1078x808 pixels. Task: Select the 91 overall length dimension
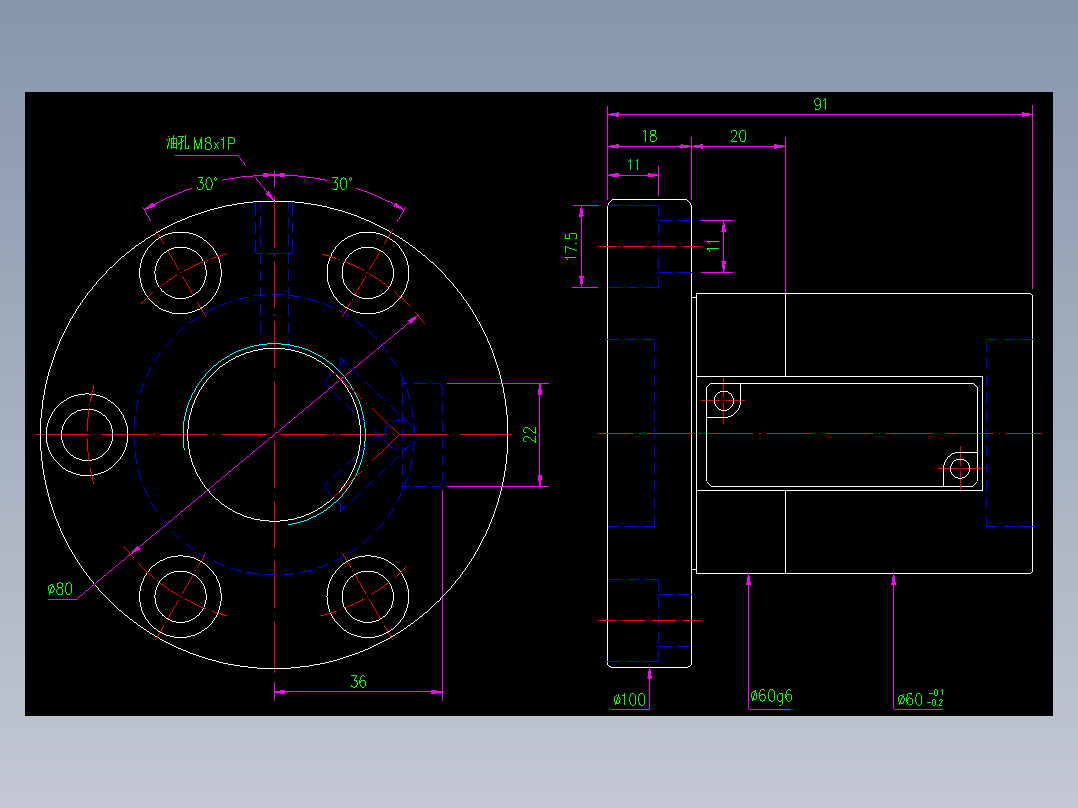(x=820, y=105)
